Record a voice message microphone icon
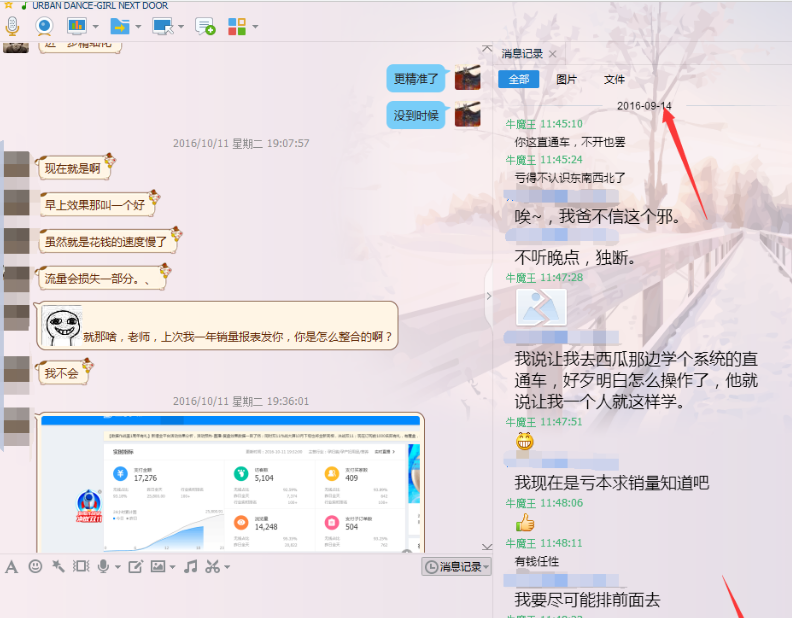The width and height of the screenshot is (792, 618). click(x=103, y=566)
